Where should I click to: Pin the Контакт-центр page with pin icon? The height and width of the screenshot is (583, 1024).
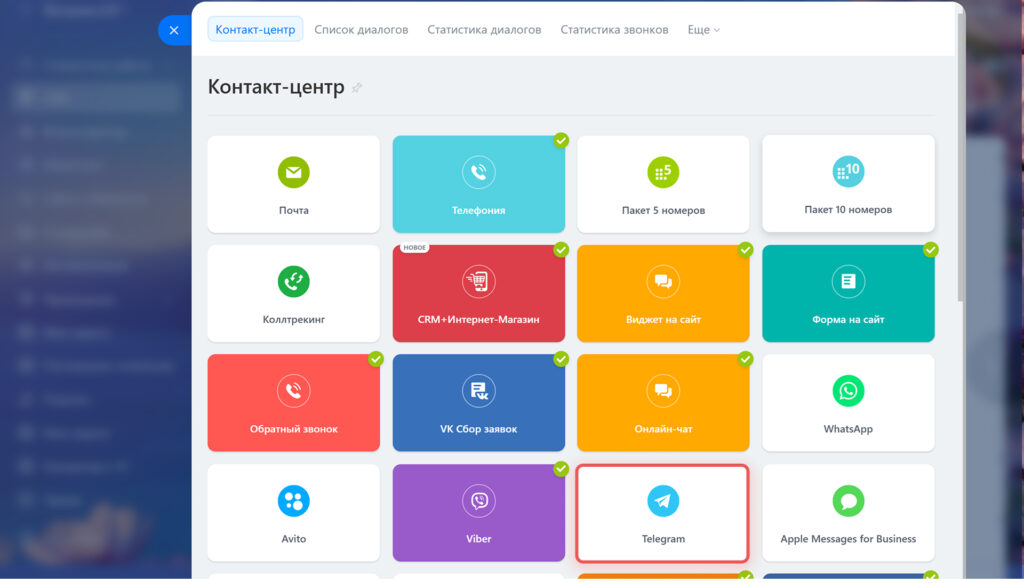pos(357,88)
